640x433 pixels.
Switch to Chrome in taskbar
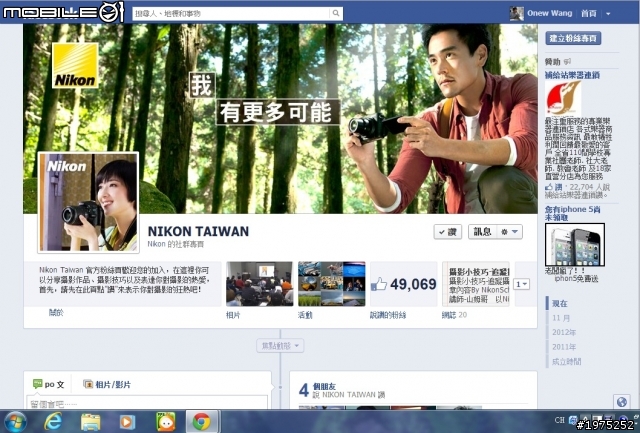tap(202, 422)
